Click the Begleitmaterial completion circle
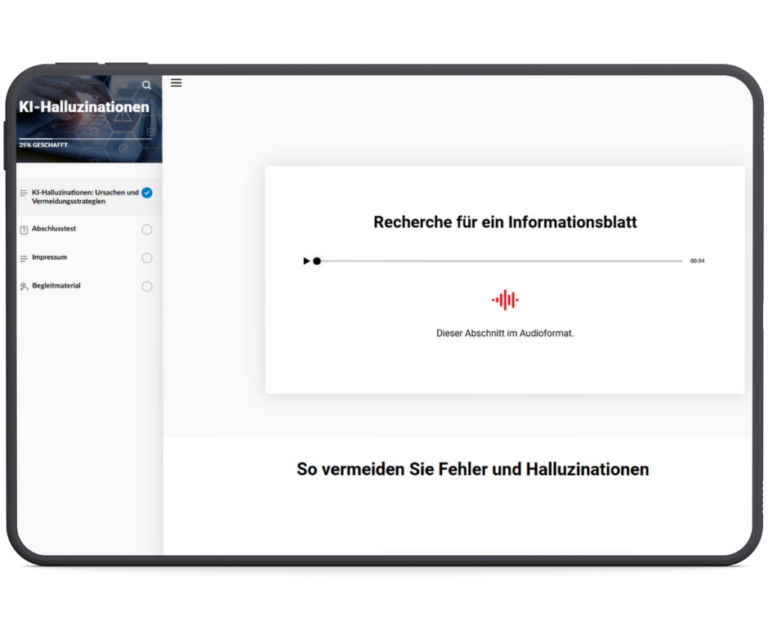 point(147,286)
